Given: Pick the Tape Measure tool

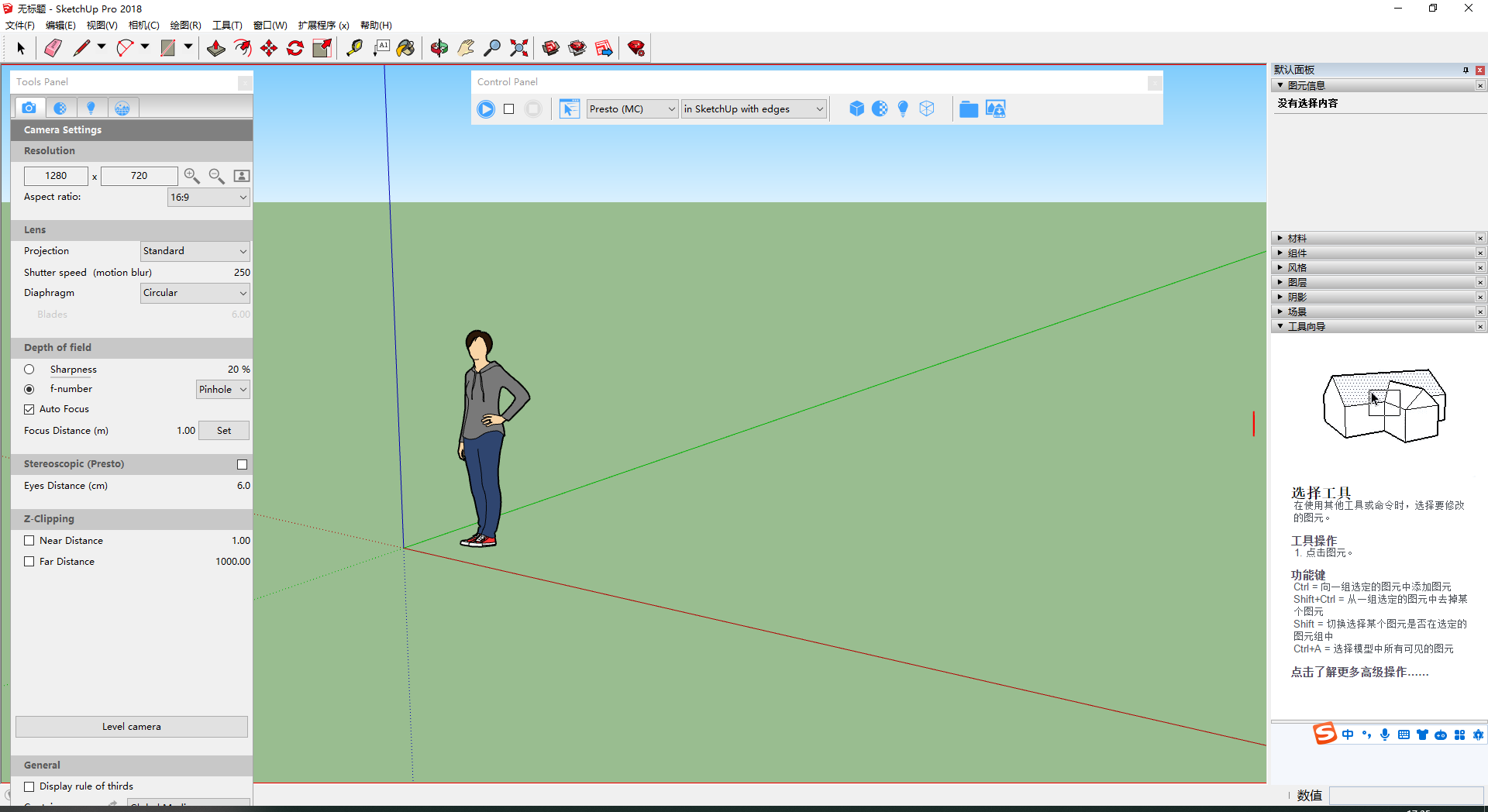Looking at the screenshot, I should (x=354, y=48).
